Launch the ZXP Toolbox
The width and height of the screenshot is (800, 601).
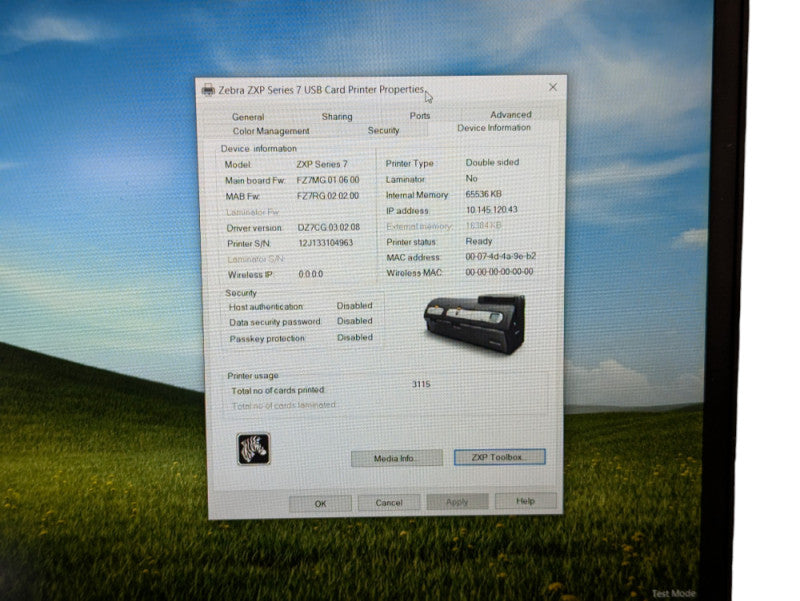click(499, 457)
